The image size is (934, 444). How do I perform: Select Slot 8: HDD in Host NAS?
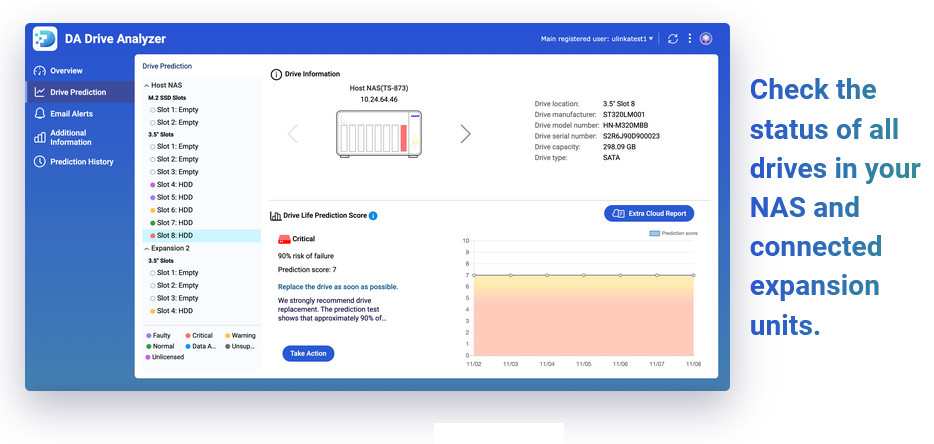click(201, 235)
